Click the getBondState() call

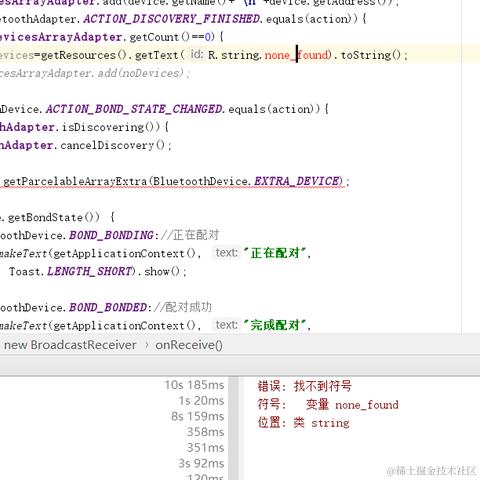pyautogui.click(x=54, y=217)
